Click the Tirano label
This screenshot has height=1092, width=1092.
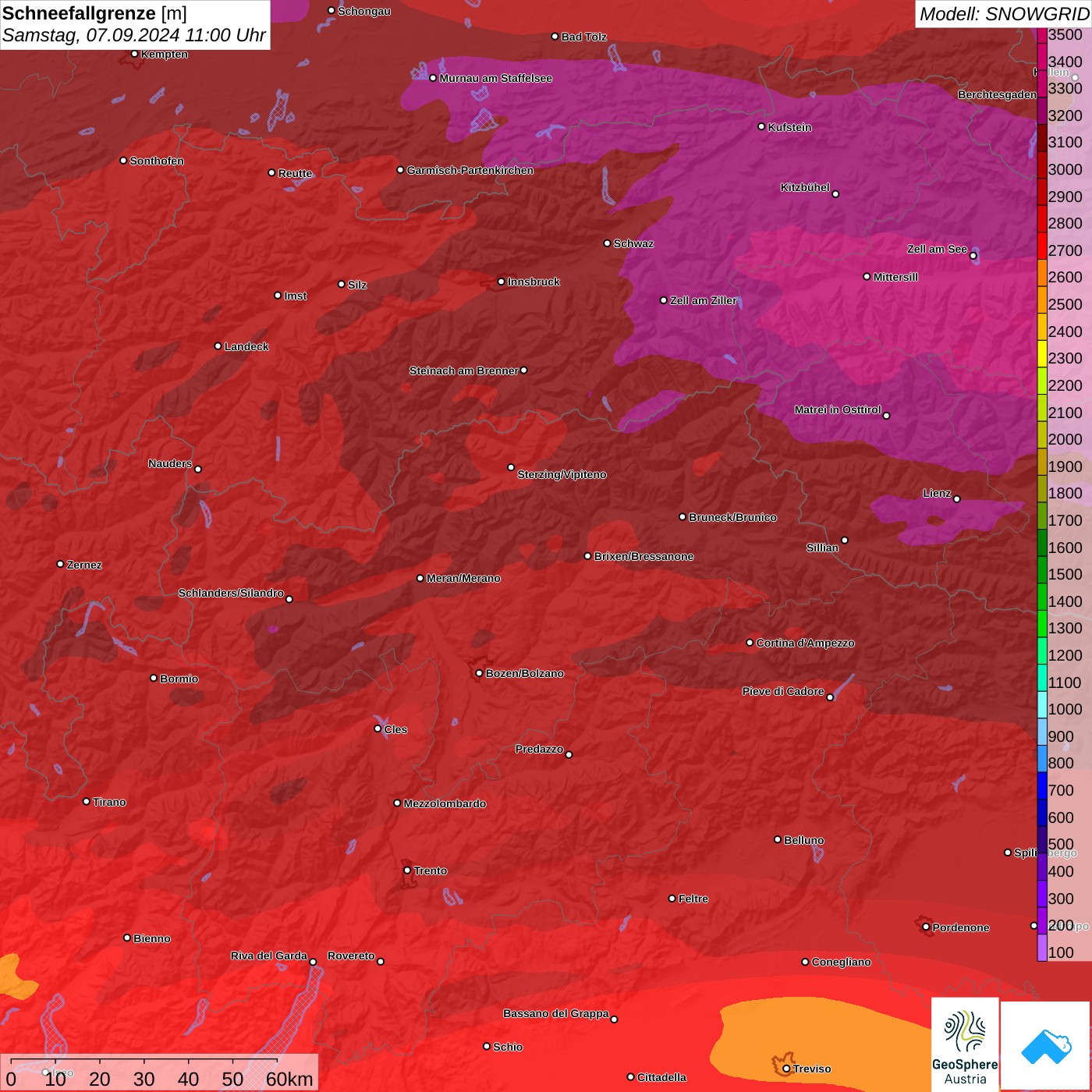109,802
